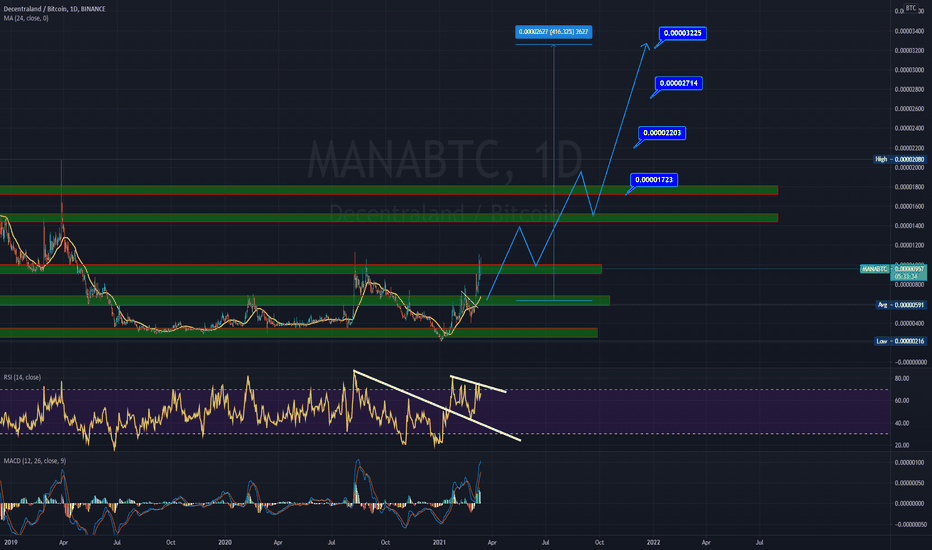The image size is (932, 550).
Task: Select the price range measurement label showing 416.32%
Action: tap(553, 32)
